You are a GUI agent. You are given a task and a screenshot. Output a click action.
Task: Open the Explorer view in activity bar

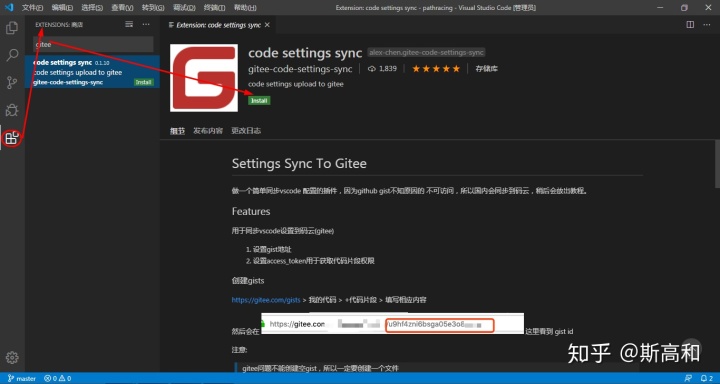tap(11, 28)
